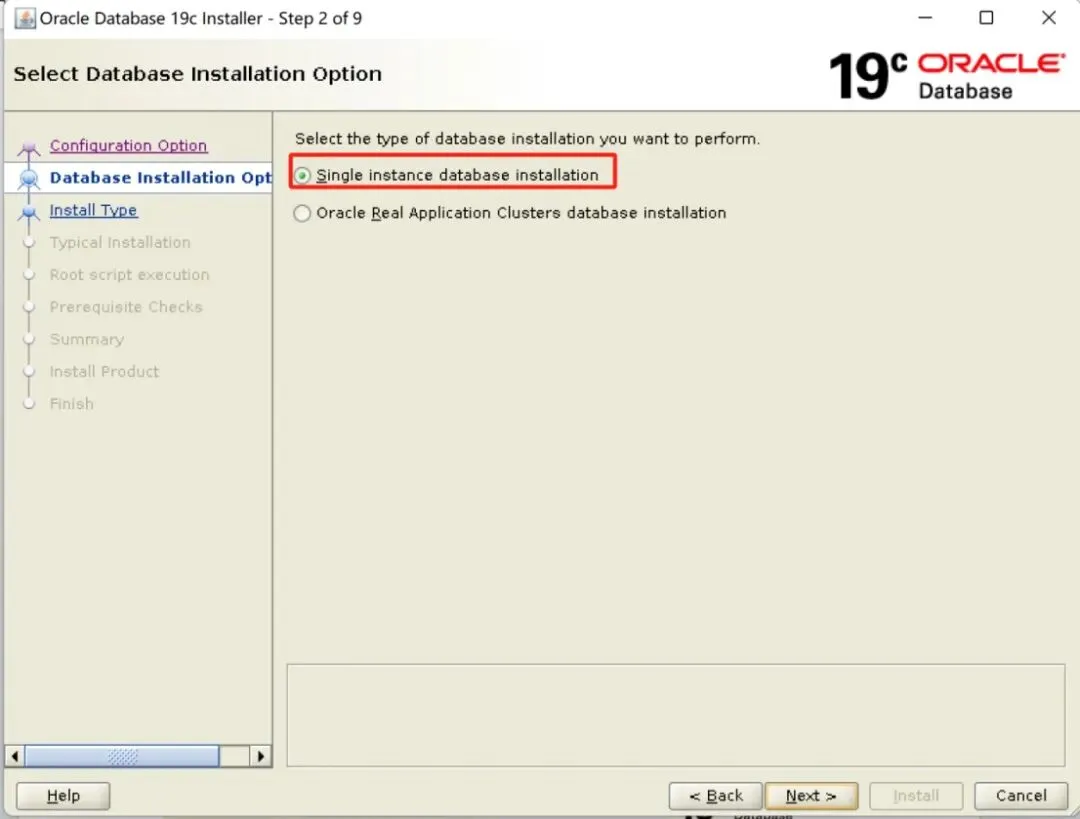
Task: Open the Configuration Option step link
Action: [x=128, y=145]
